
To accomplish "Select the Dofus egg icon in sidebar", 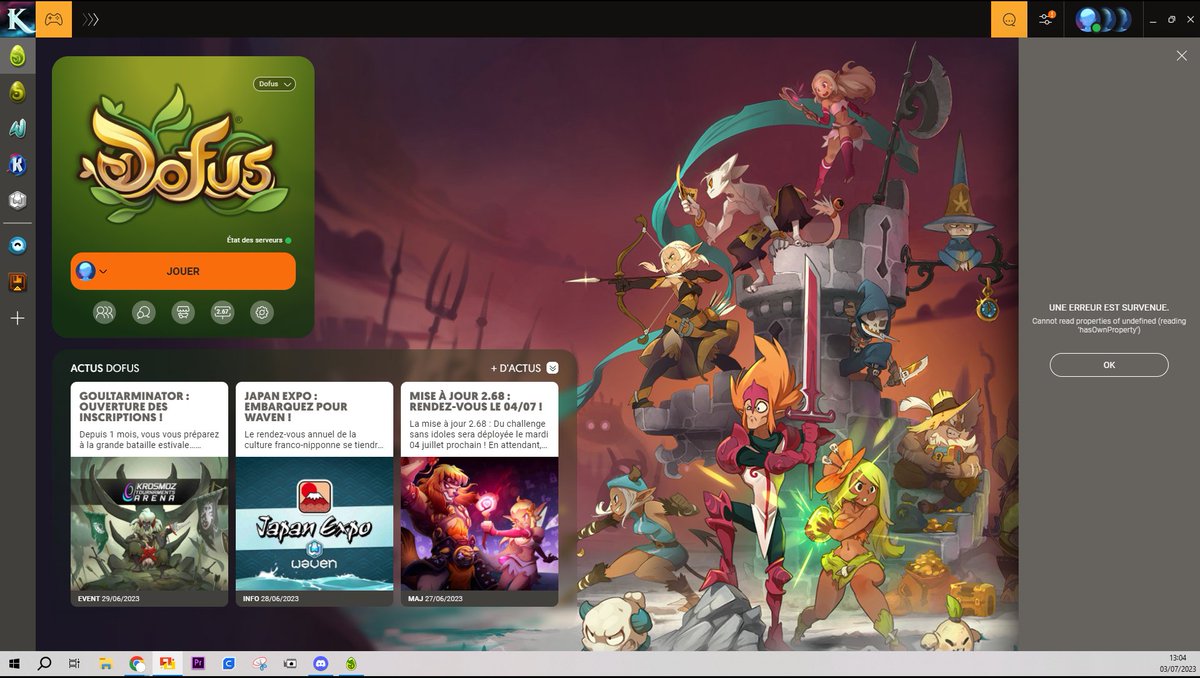I will pyautogui.click(x=17, y=56).
